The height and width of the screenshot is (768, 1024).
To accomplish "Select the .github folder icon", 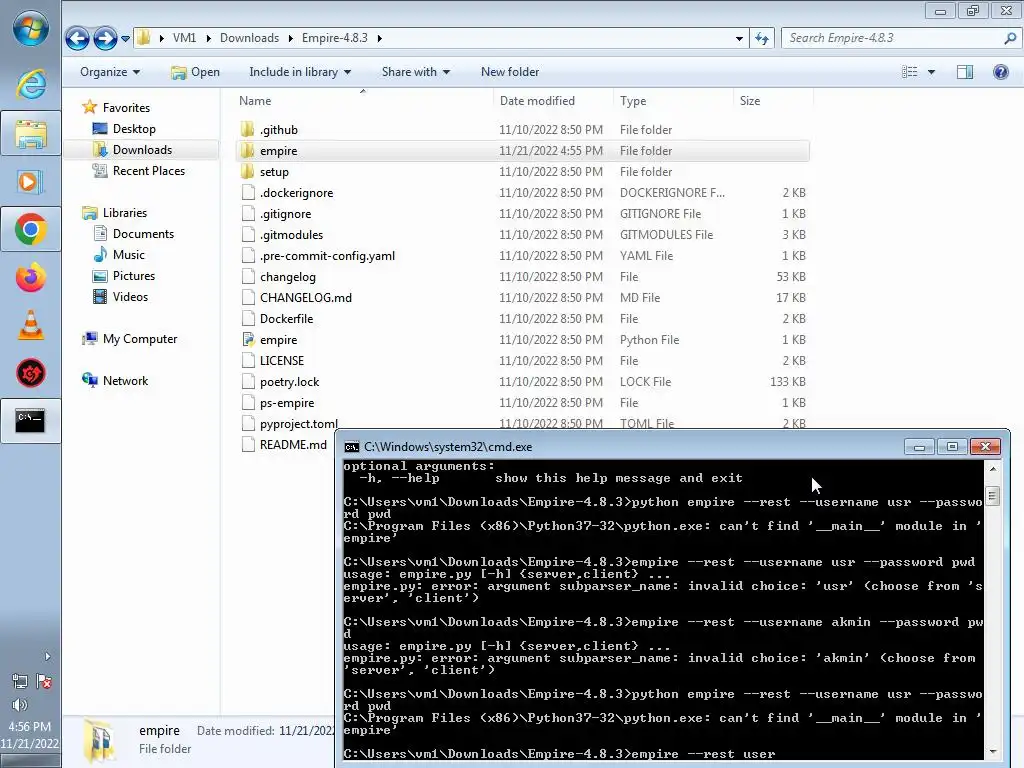I will point(248,129).
